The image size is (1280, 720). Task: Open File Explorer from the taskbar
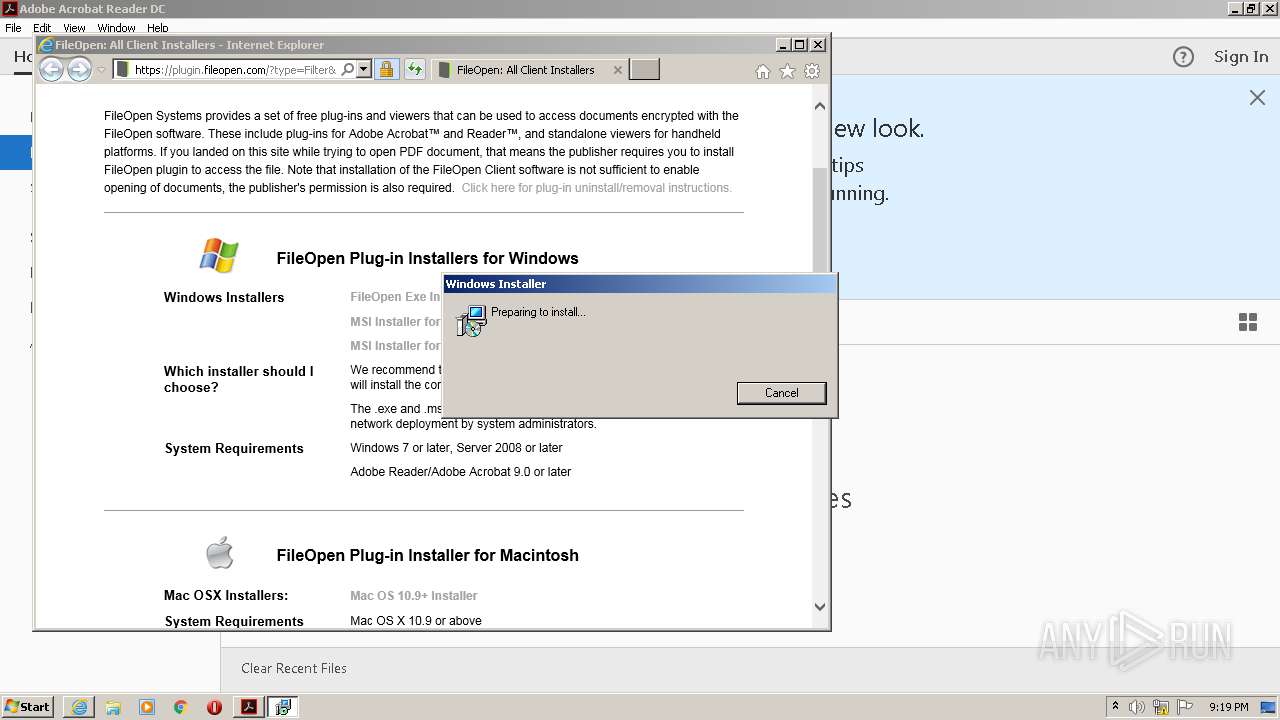pyautogui.click(x=113, y=707)
